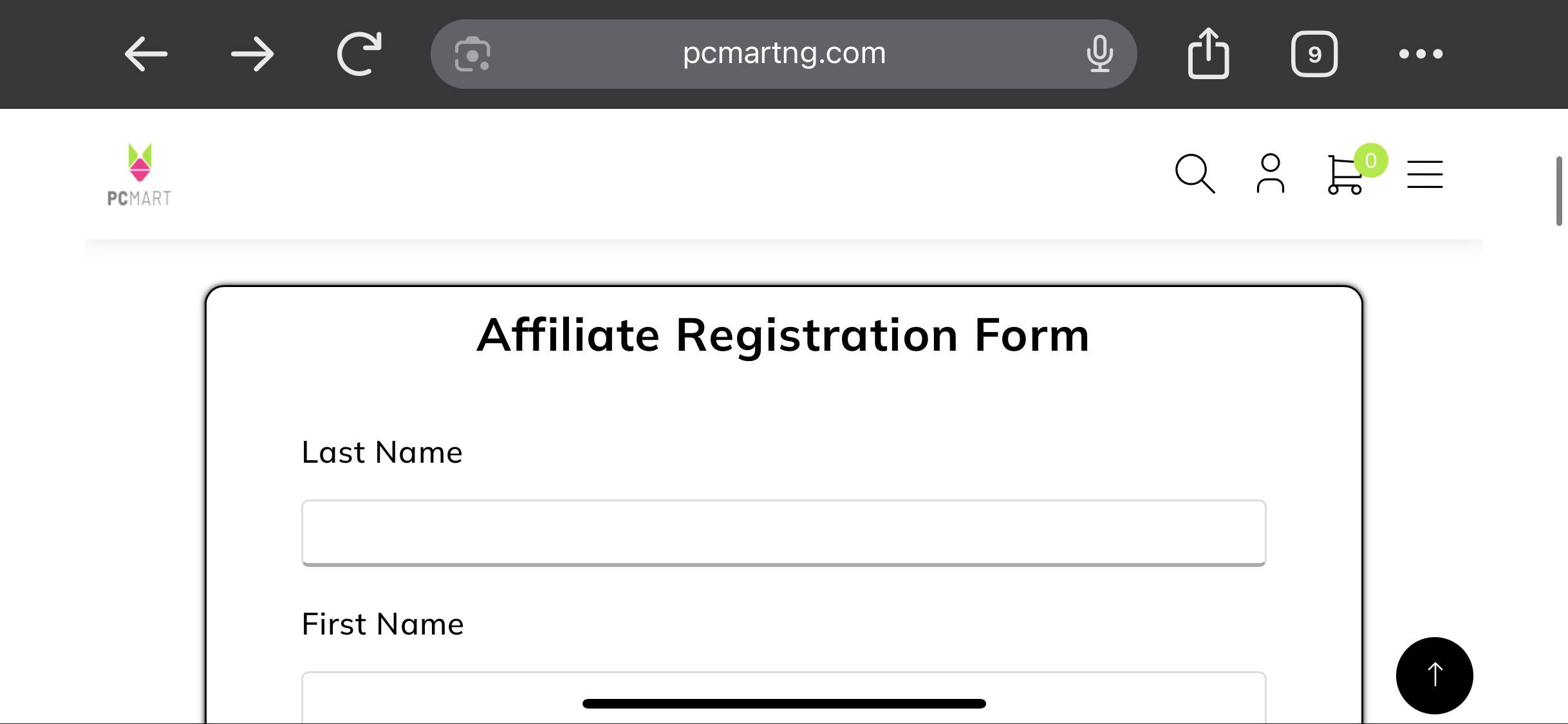Click the PCMART logo
Image resolution: width=1568 pixels, height=724 pixels.
tap(140, 174)
